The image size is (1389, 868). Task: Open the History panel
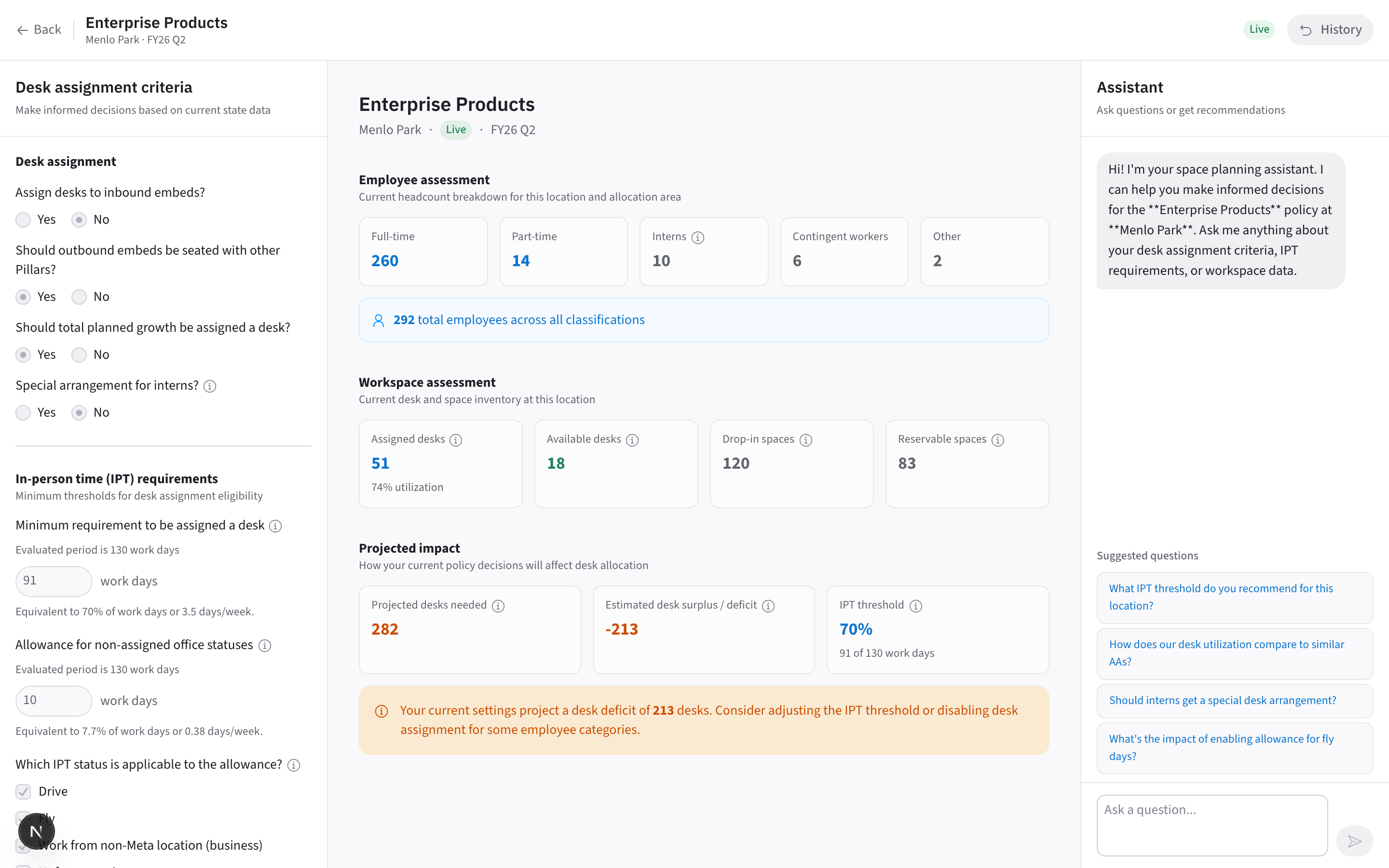coord(1330,30)
